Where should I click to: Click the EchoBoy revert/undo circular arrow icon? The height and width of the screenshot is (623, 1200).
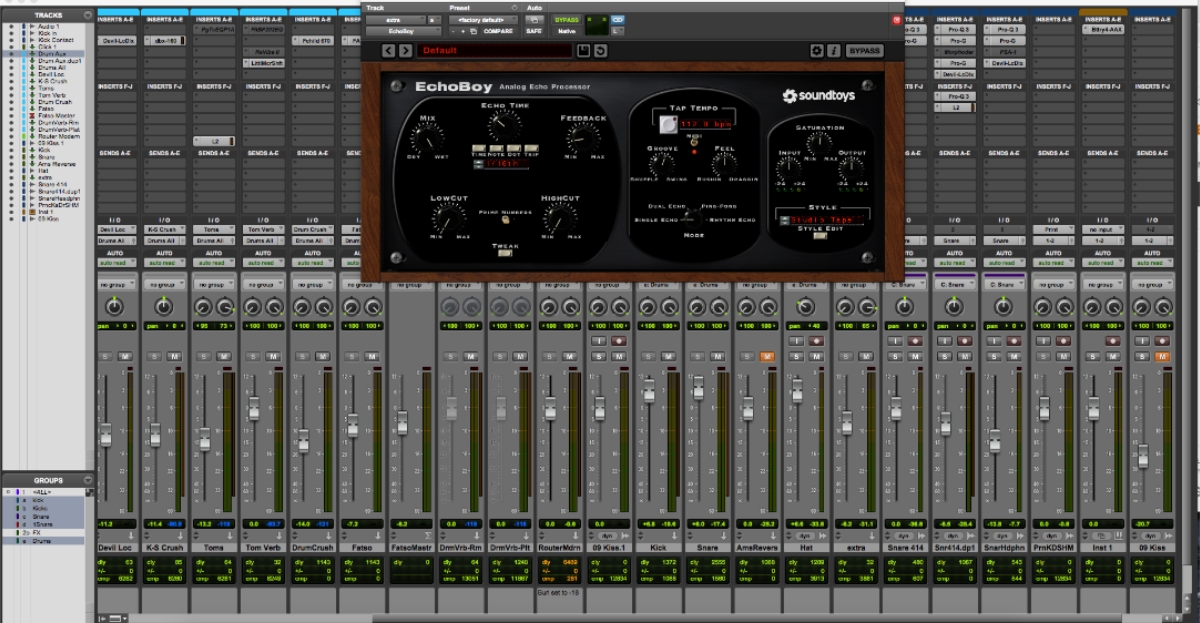pos(600,51)
